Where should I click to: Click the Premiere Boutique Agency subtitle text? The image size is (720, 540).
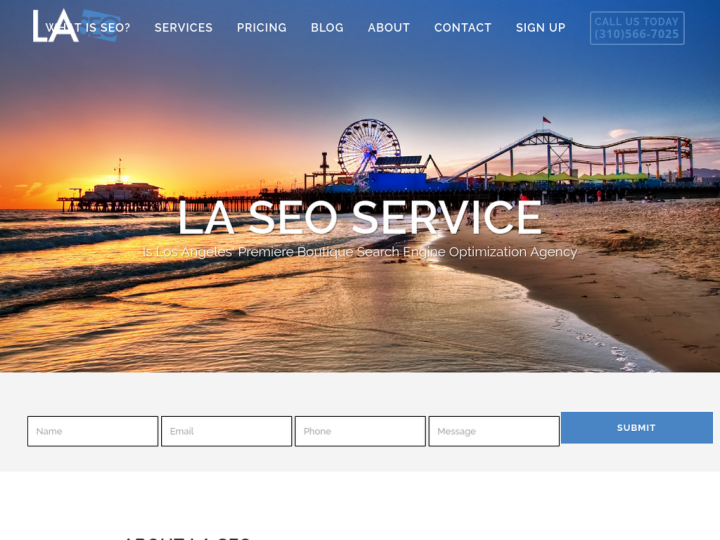coord(360,252)
